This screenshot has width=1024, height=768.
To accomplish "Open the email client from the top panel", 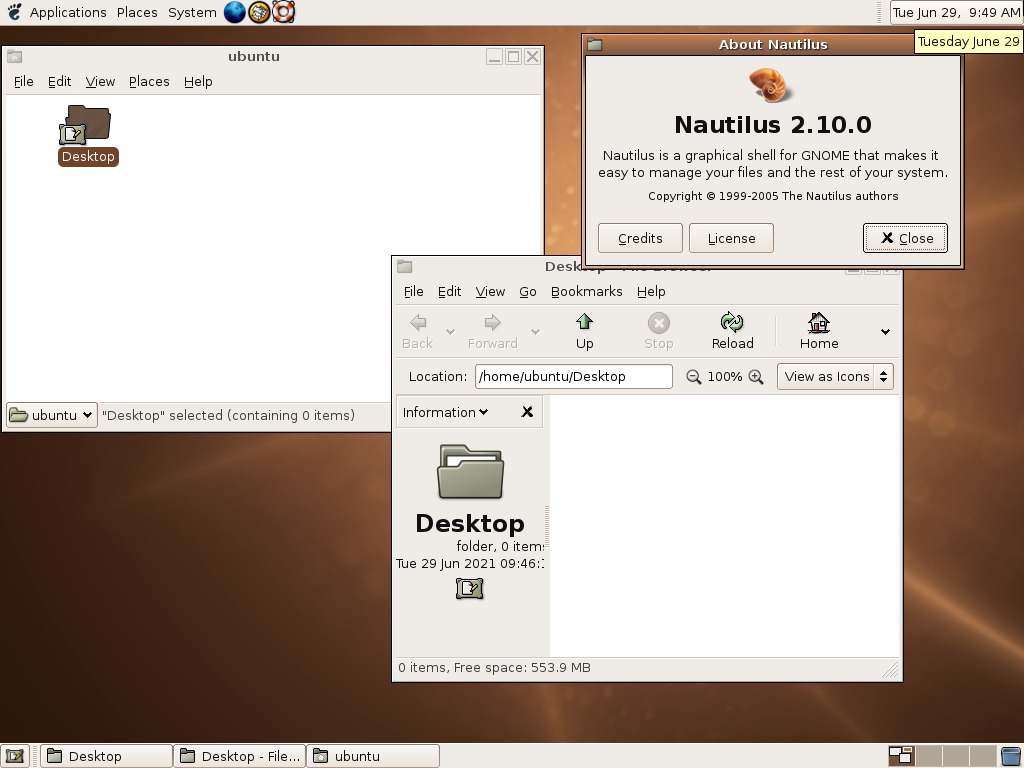I will coord(258,12).
